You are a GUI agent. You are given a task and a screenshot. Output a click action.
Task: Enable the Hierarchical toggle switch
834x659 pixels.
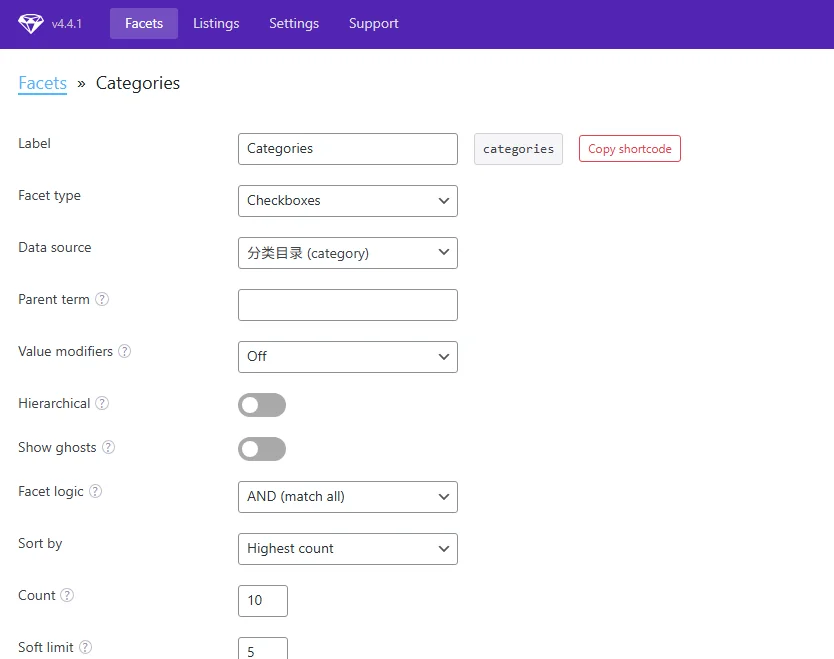pyautogui.click(x=262, y=405)
